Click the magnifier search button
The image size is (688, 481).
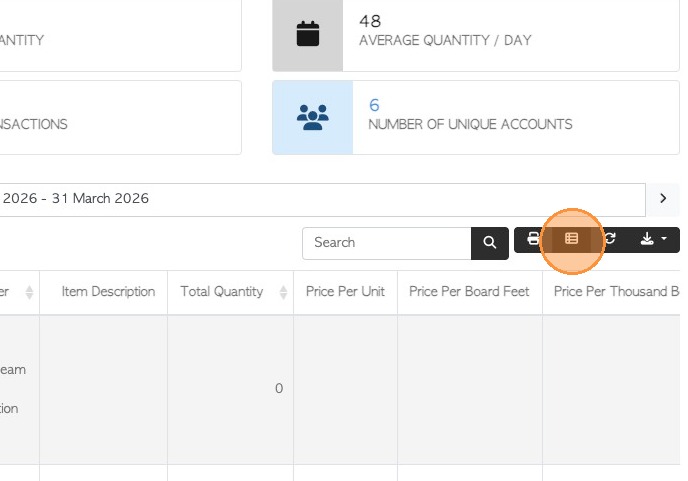coord(490,243)
